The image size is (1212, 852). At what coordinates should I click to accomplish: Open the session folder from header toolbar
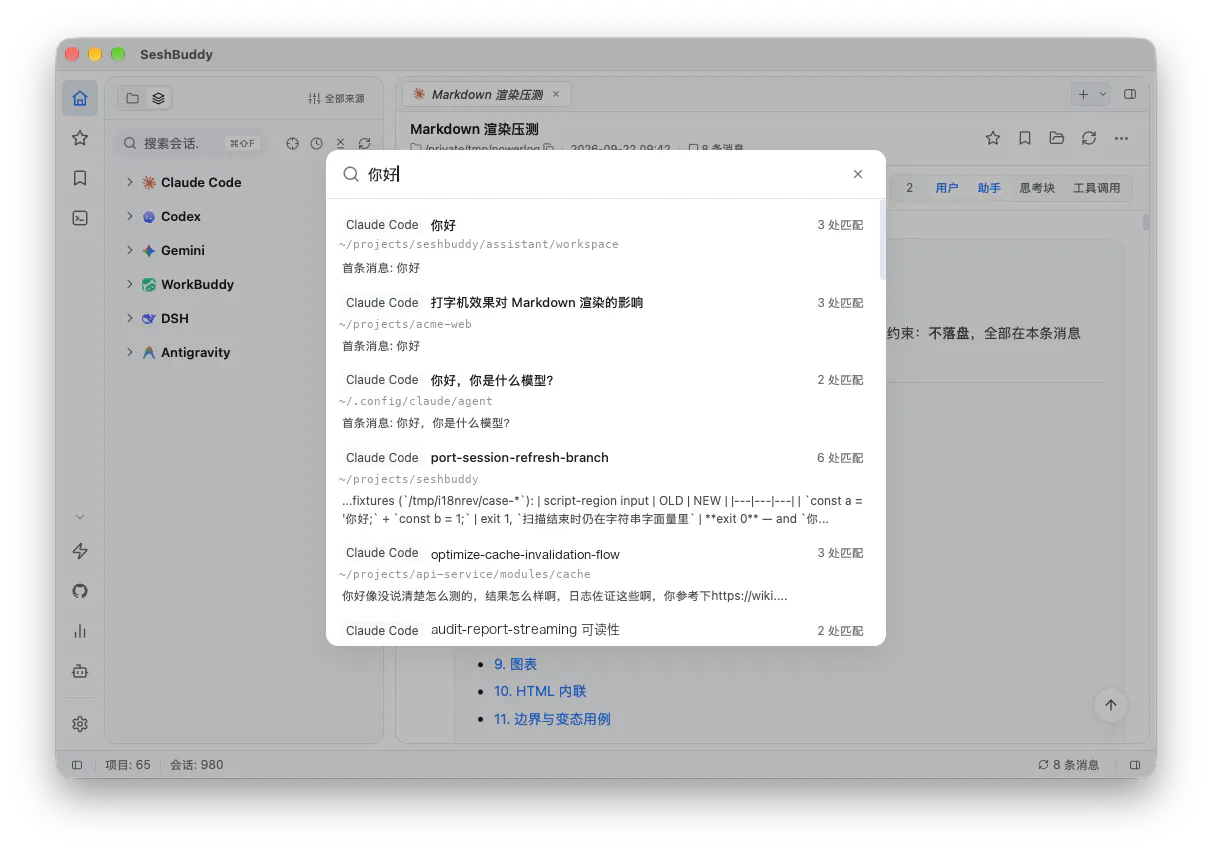tap(1056, 138)
